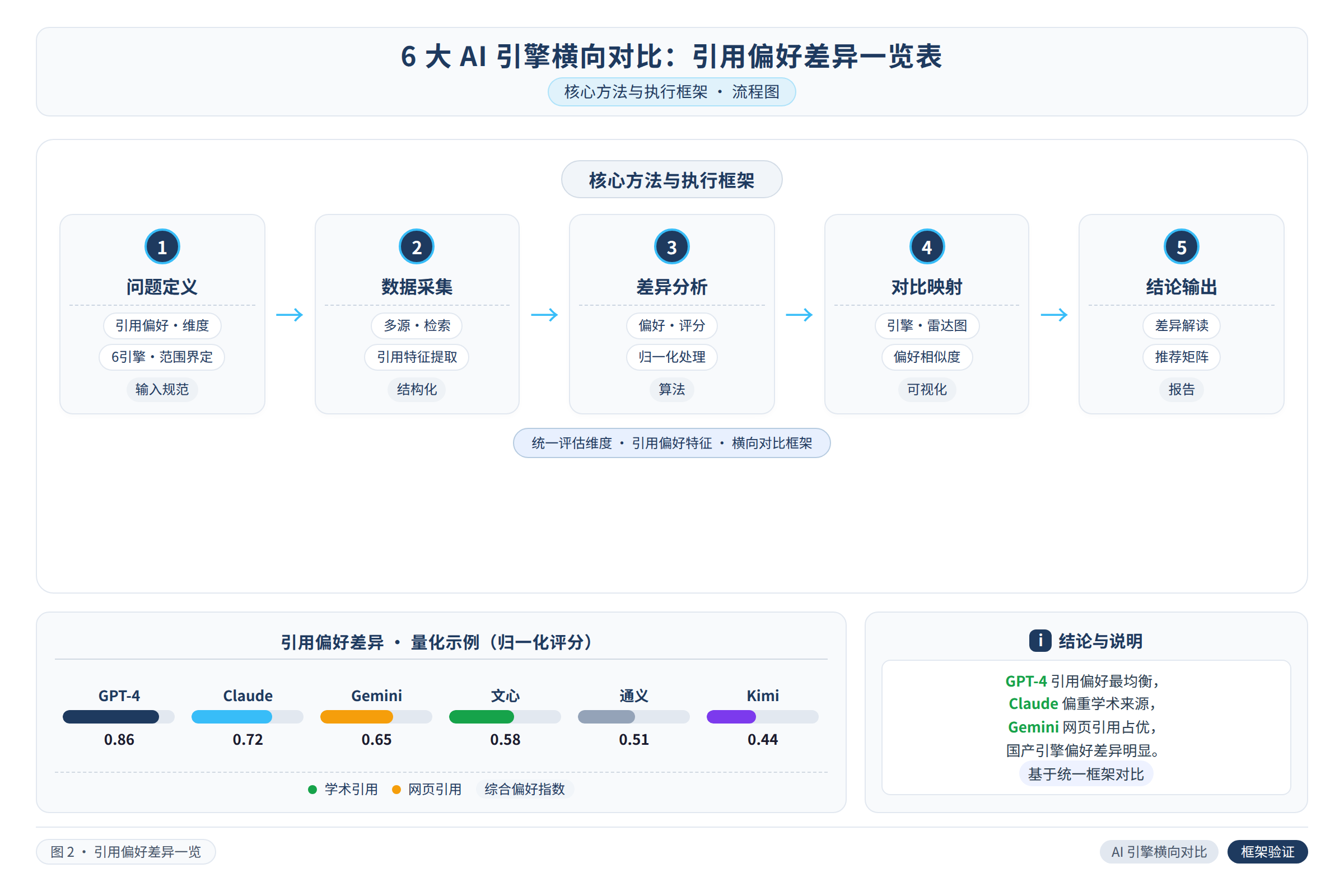Screen dimensions: 1344x896
Task: Click the 0.72 score value
Action: 248,739
